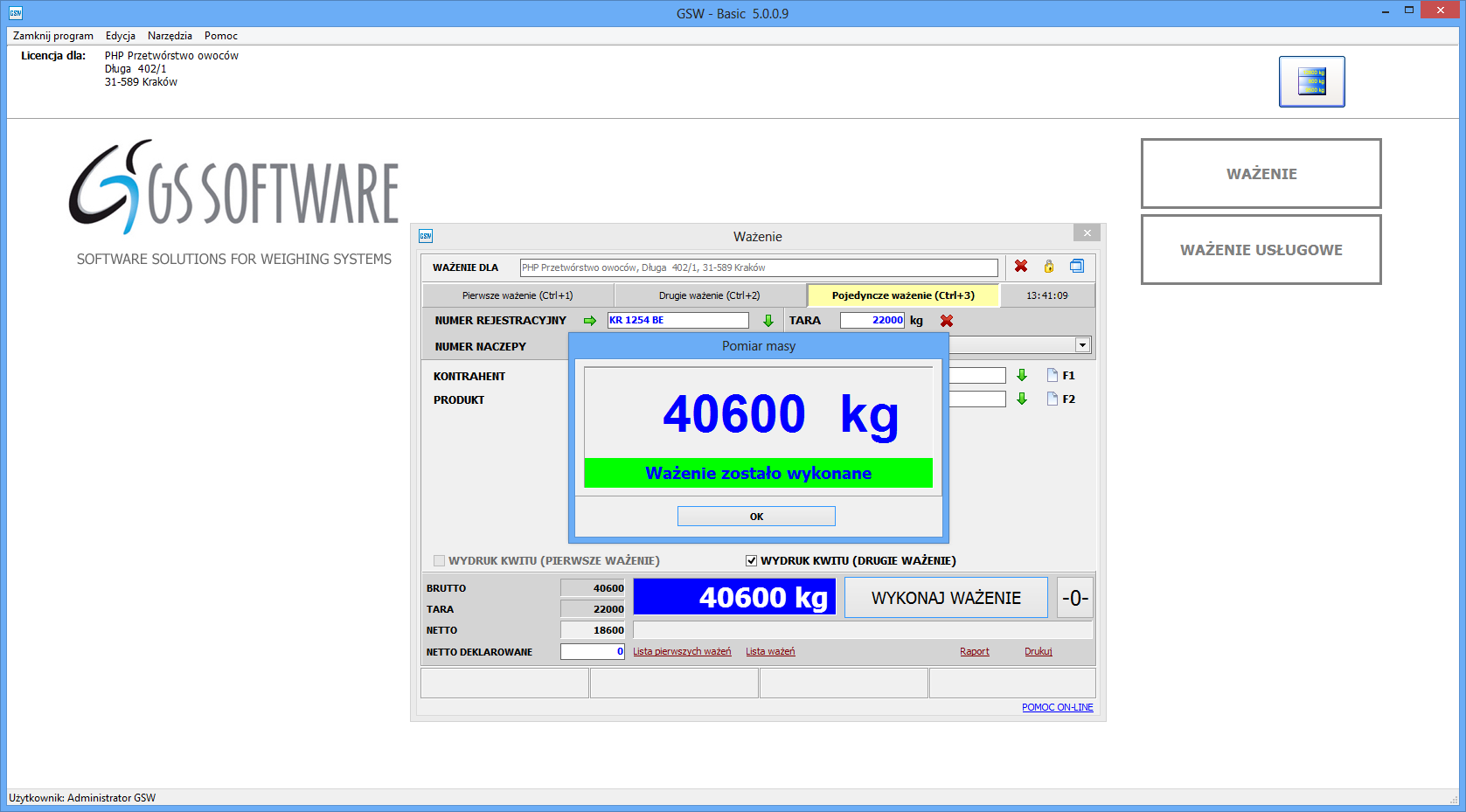Image resolution: width=1466 pixels, height=812 pixels.
Task: Click green down arrow in Kontrahent row
Action: coord(1022,376)
